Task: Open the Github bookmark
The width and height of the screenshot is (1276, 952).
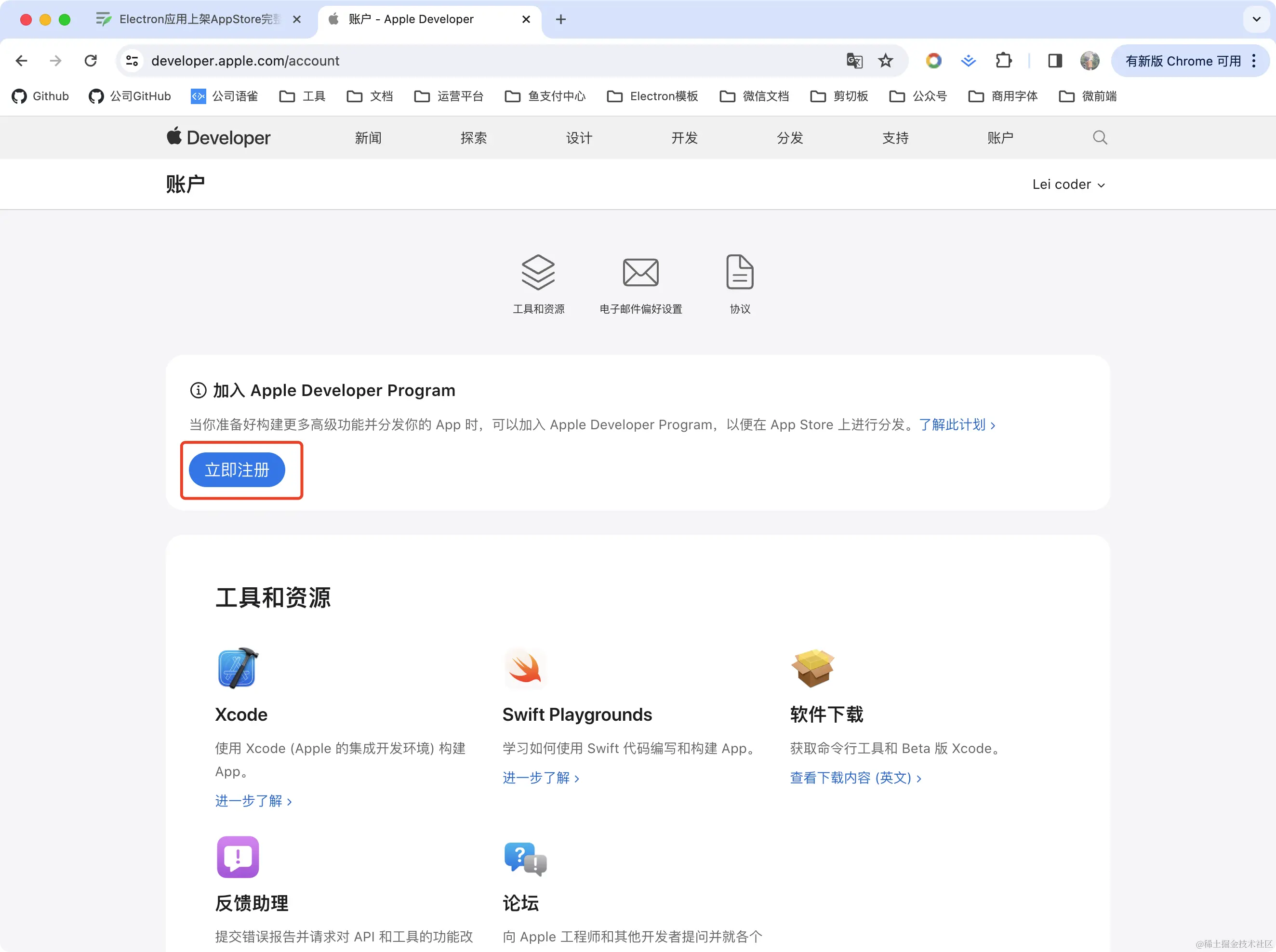Action: [40, 96]
